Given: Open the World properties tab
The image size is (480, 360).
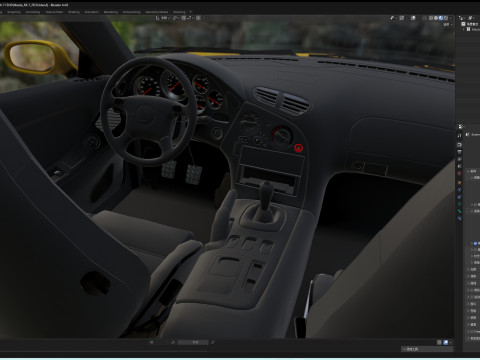Looking at the screenshot, I should point(459,173).
